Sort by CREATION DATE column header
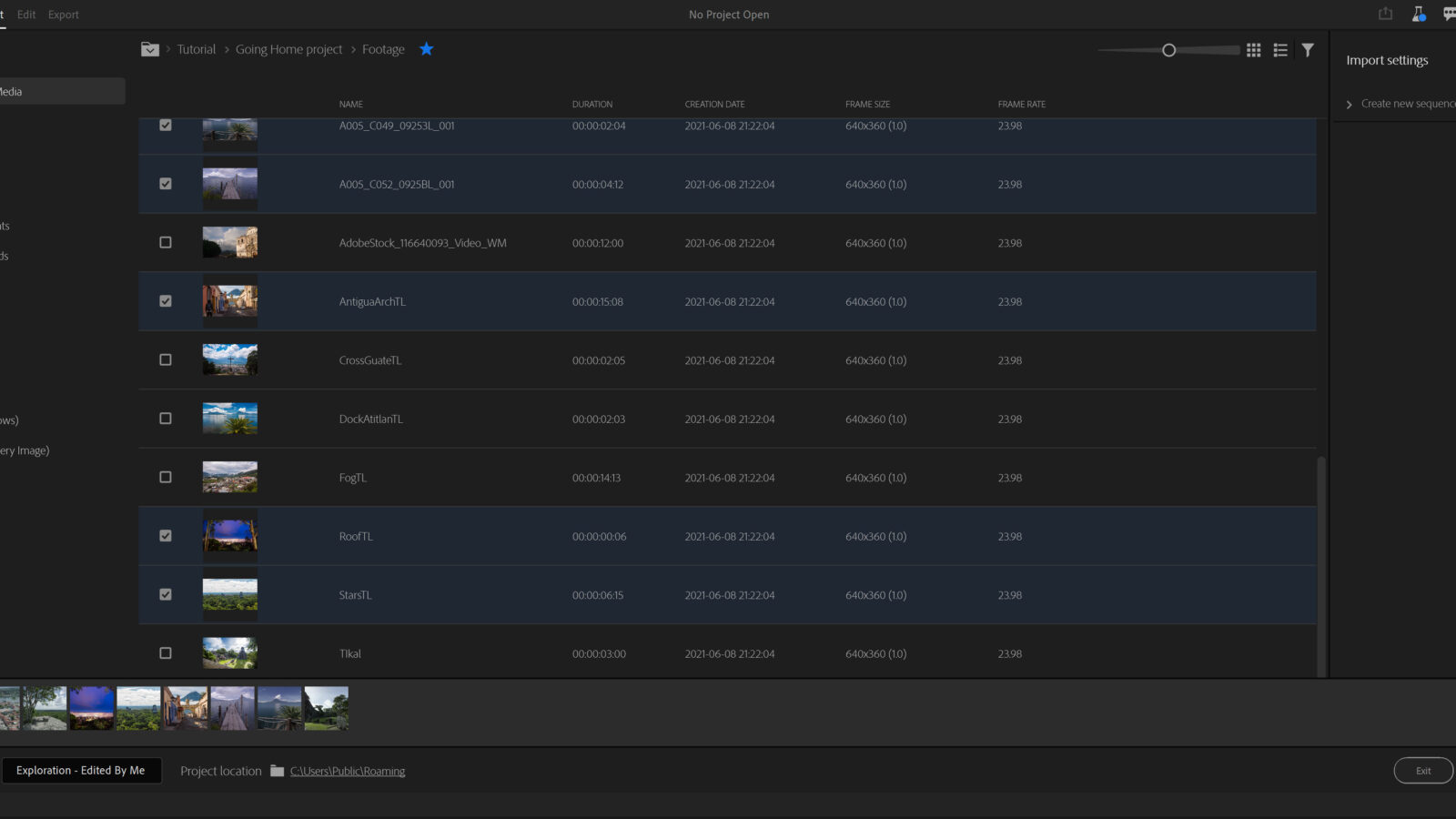Image resolution: width=1456 pixels, height=819 pixels. point(714,105)
